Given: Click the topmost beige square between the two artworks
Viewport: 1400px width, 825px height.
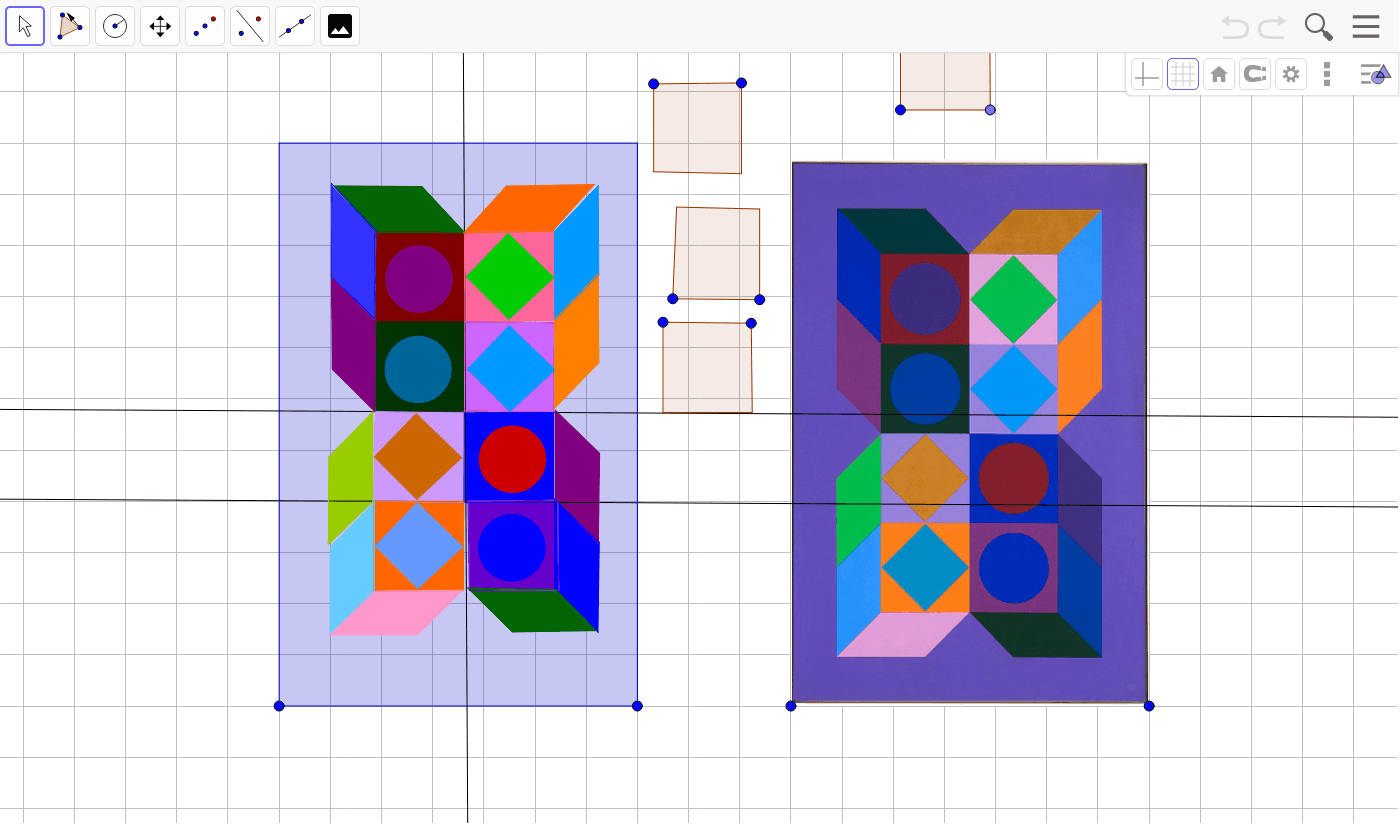Looking at the screenshot, I should point(698,128).
